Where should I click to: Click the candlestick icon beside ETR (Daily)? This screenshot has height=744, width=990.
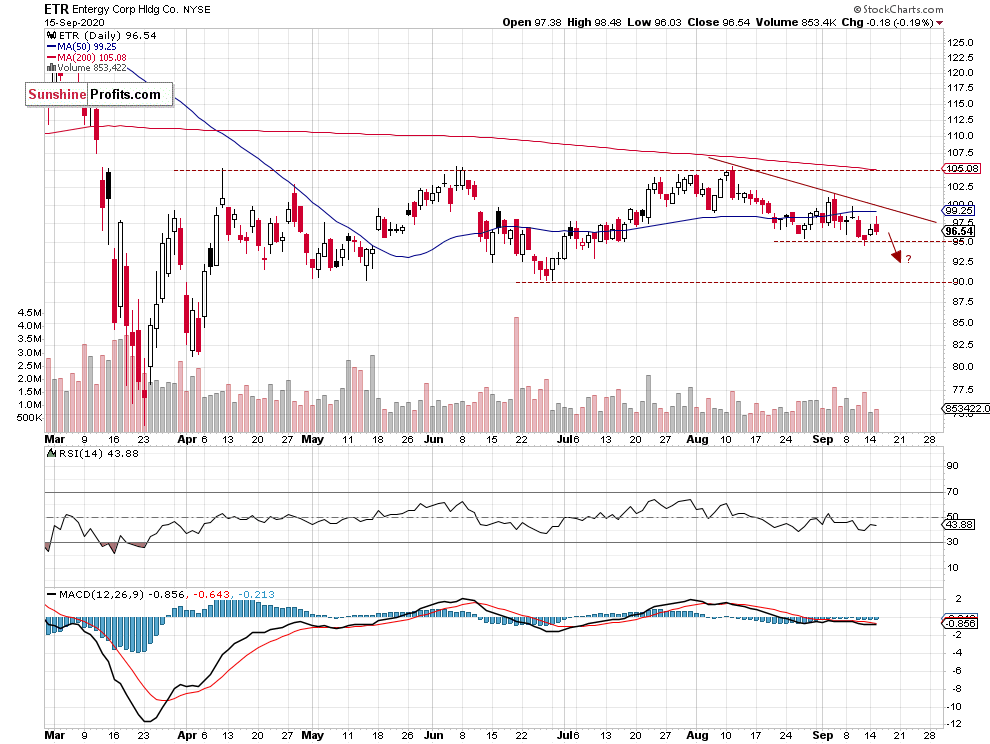(x=51, y=35)
